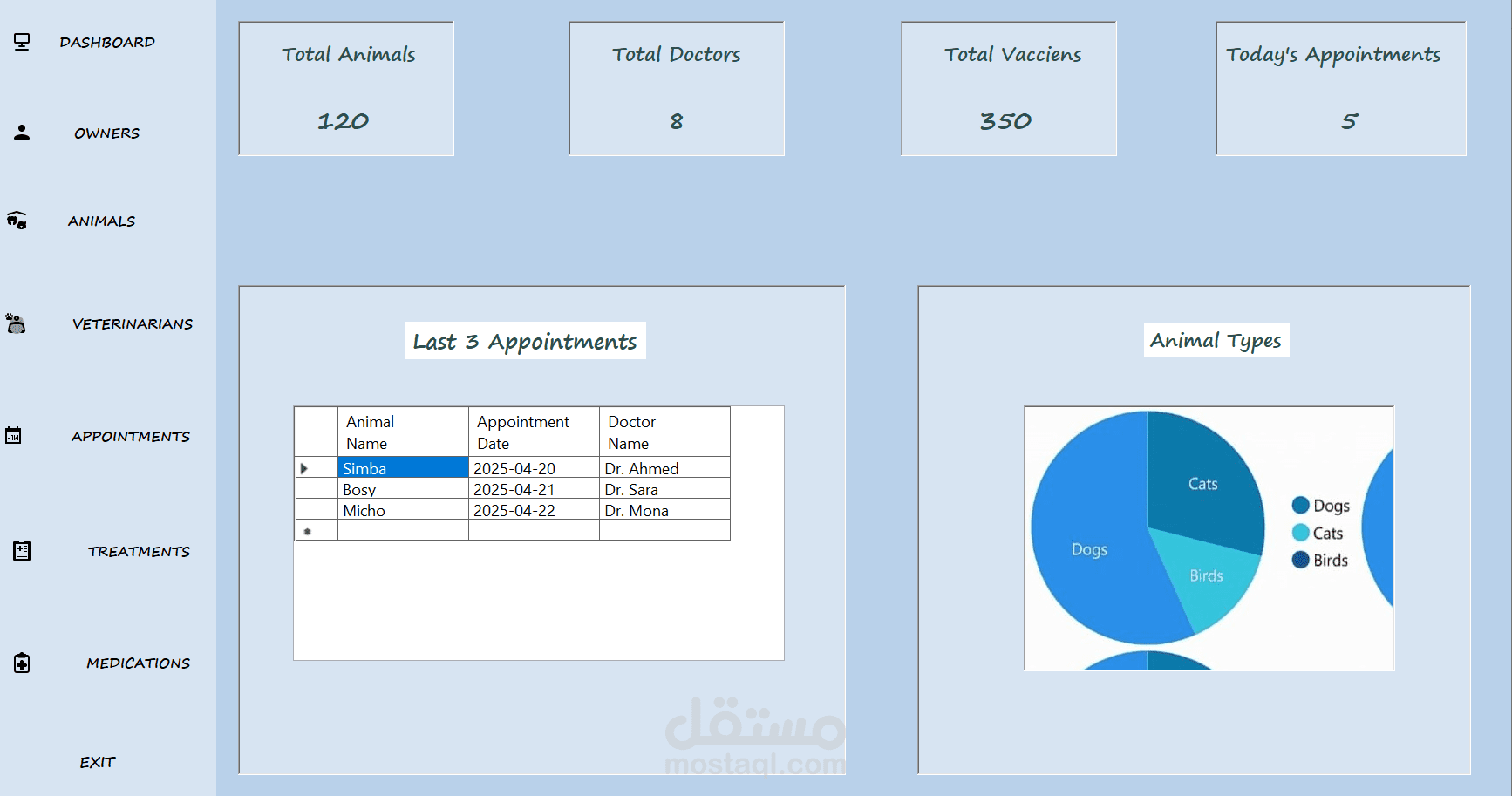Click the date 2025-04-20 cell

[534, 468]
